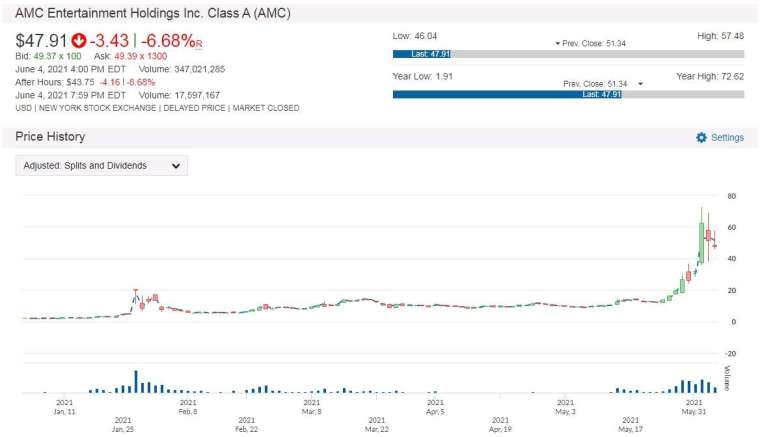Click the Year High 72.62 label

coord(710,77)
